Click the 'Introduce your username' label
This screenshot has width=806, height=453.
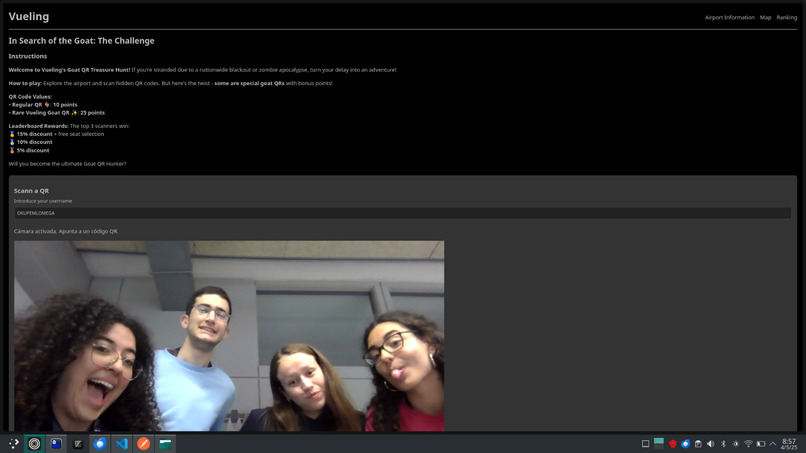point(43,201)
